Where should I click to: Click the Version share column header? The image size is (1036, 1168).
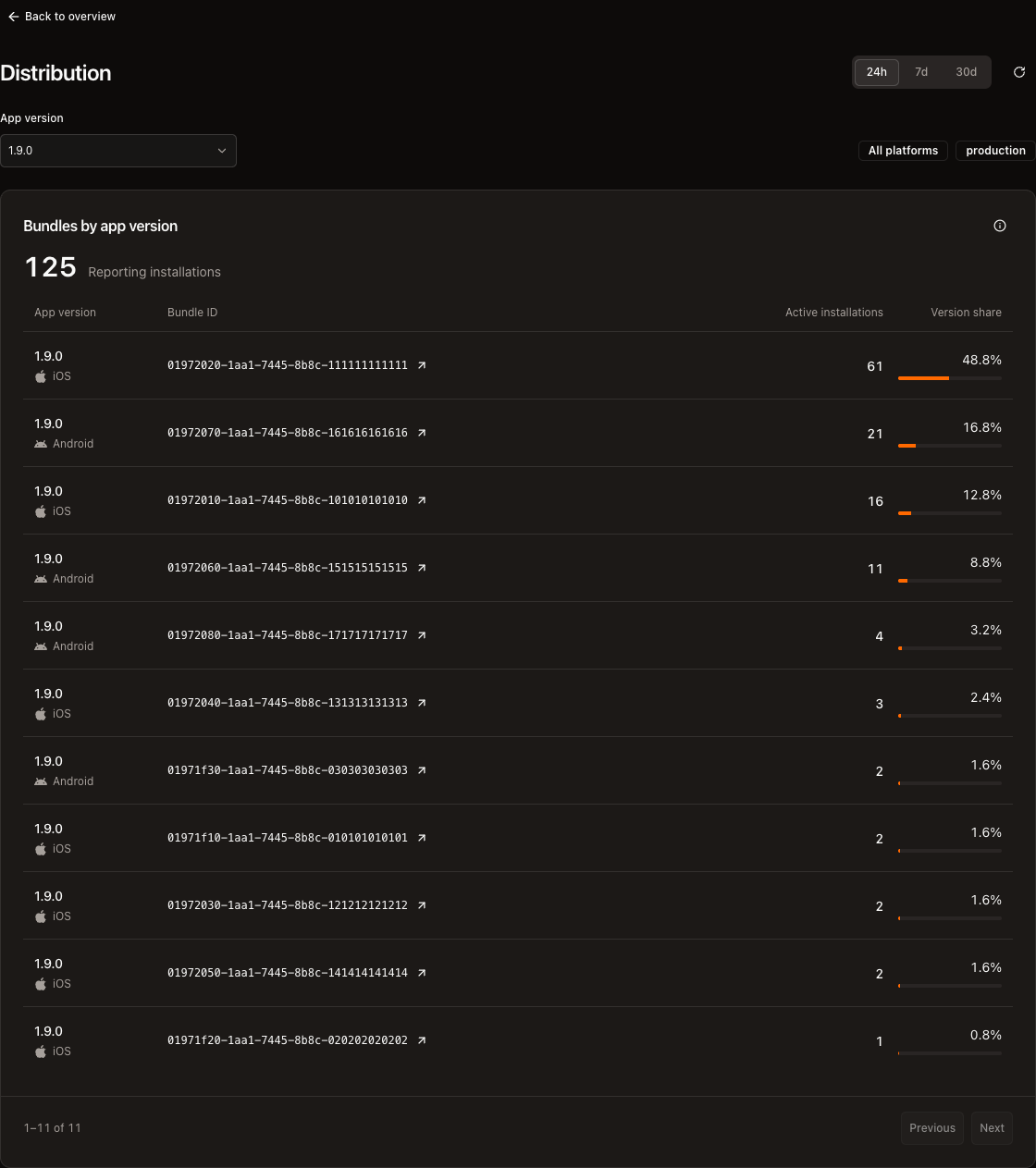(966, 313)
